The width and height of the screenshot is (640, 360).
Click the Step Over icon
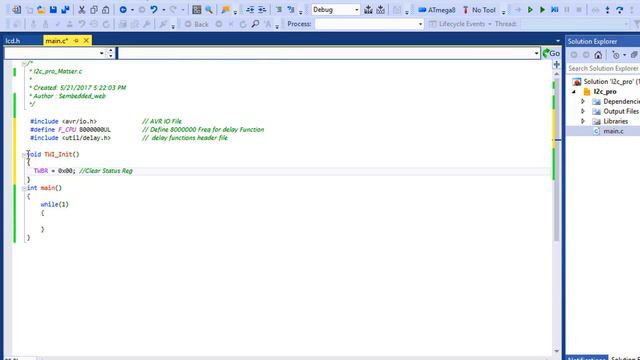click(x=620, y=10)
